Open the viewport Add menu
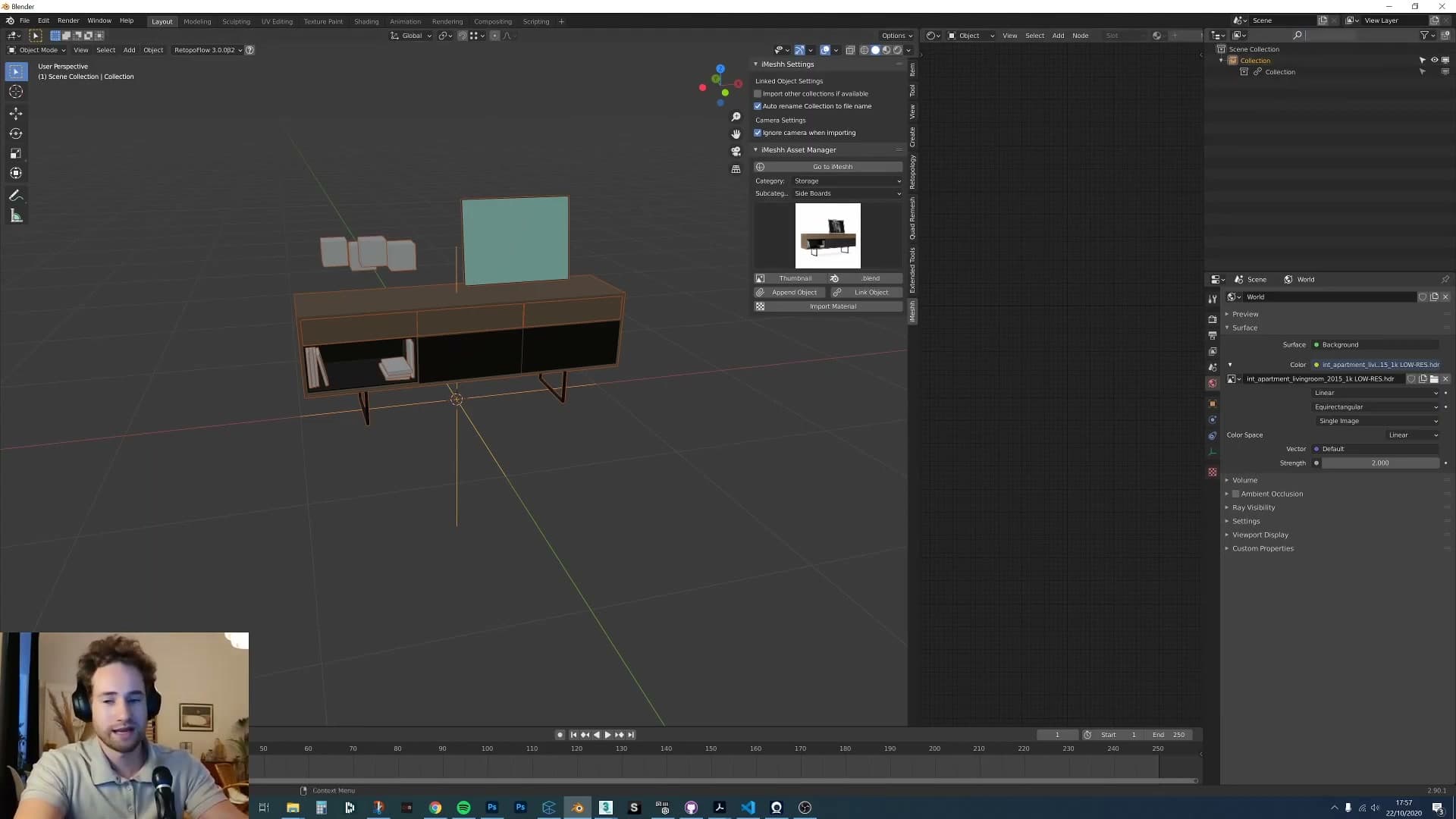 click(130, 50)
